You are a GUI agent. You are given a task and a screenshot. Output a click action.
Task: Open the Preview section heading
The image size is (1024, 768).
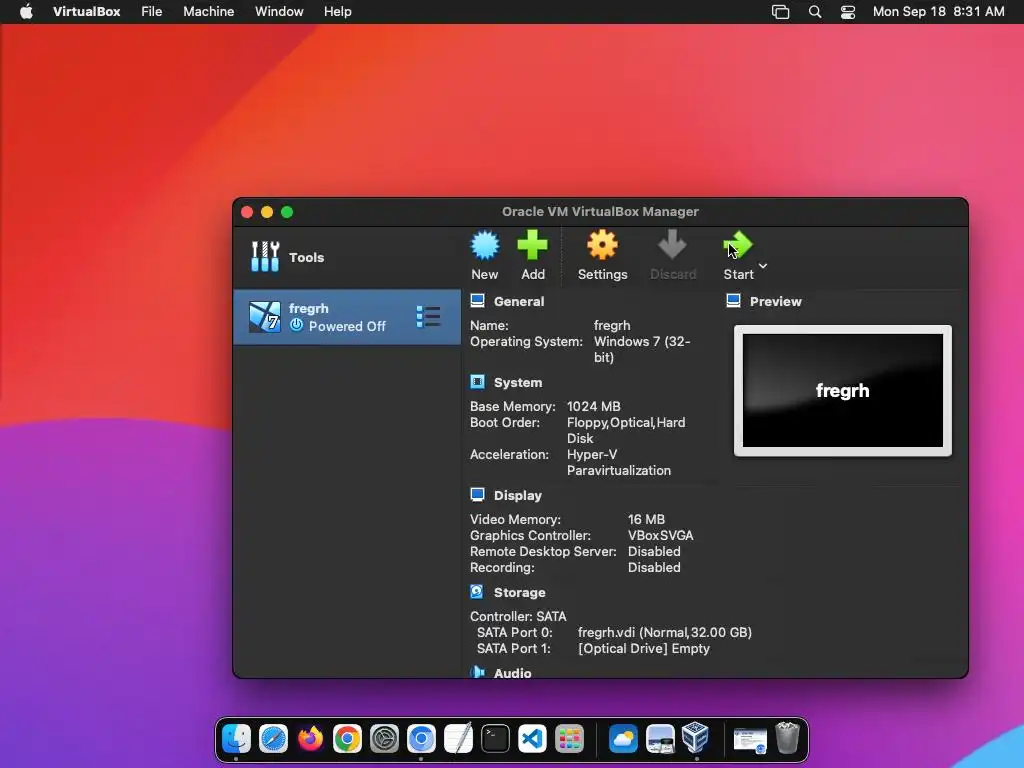[775, 302]
